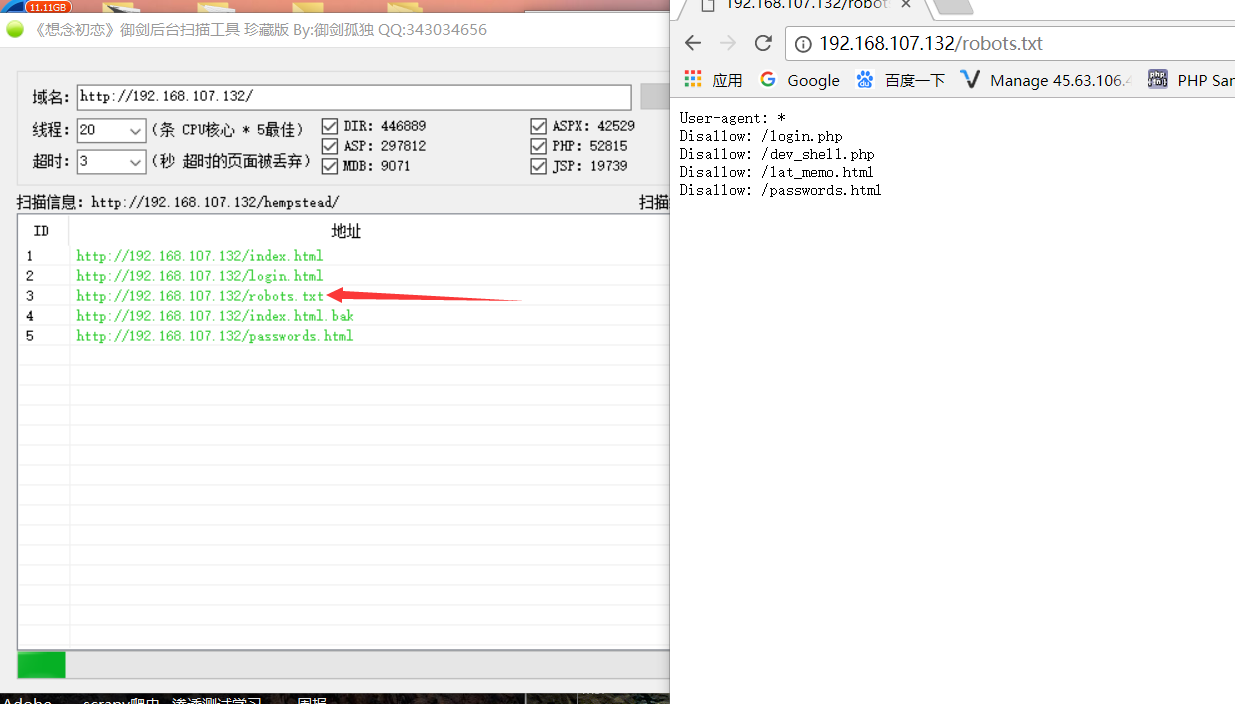Disable the MDB dictionary checkbox
The image size is (1235, 704).
330,166
